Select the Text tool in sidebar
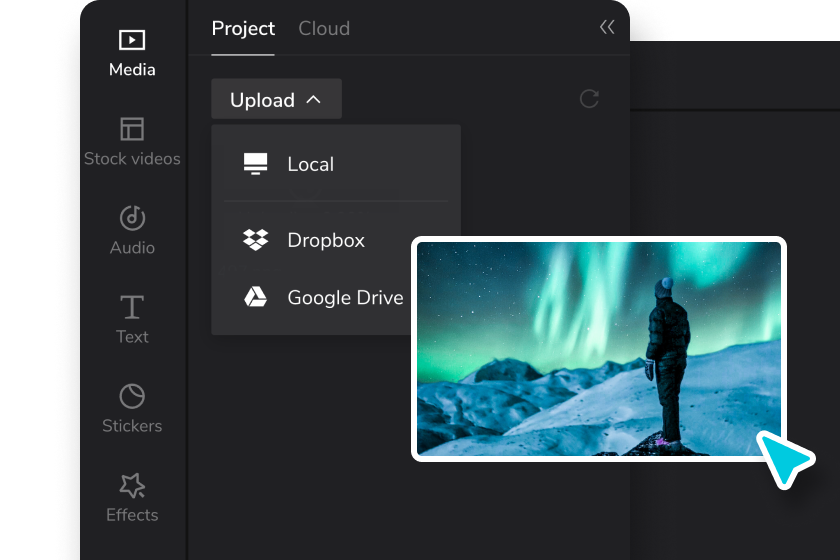Viewport: 840px width, 560px height. coord(132,319)
